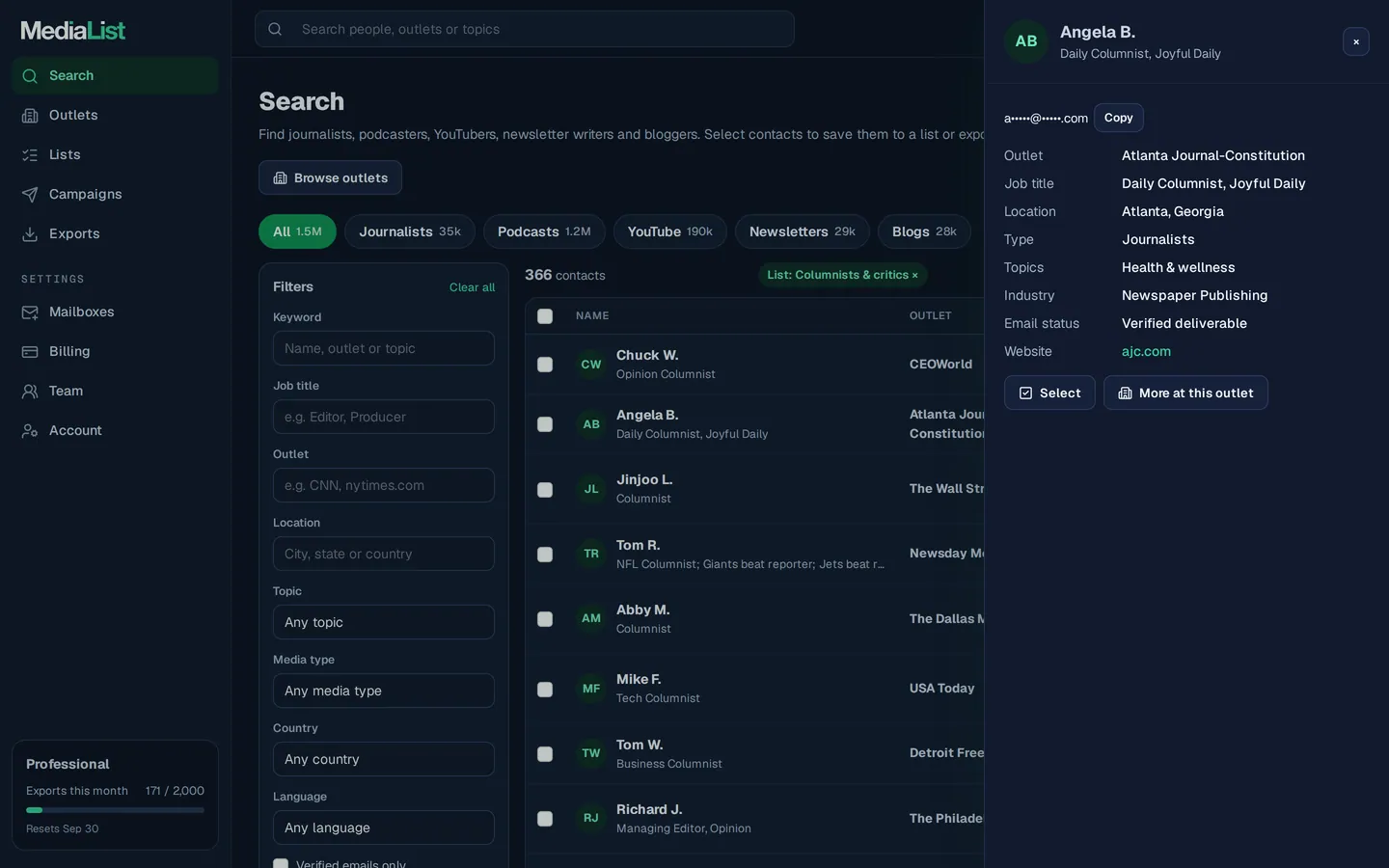Image resolution: width=1389 pixels, height=868 pixels.
Task: Click the Keyword filter input field
Action: pyautogui.click(x=384, y=348)
